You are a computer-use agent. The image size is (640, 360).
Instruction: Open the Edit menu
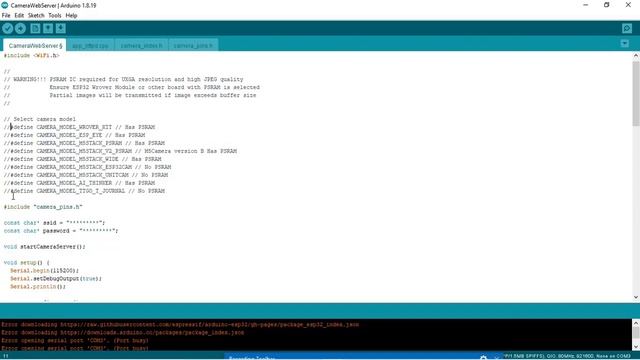point(19,16)
